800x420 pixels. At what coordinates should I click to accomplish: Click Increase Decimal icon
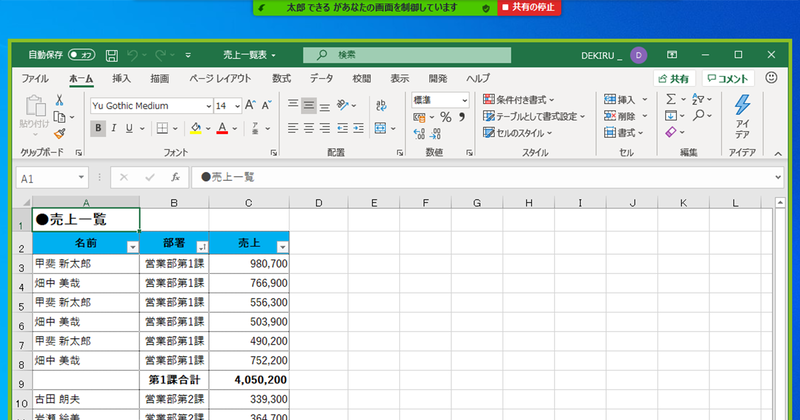(419, 134)
